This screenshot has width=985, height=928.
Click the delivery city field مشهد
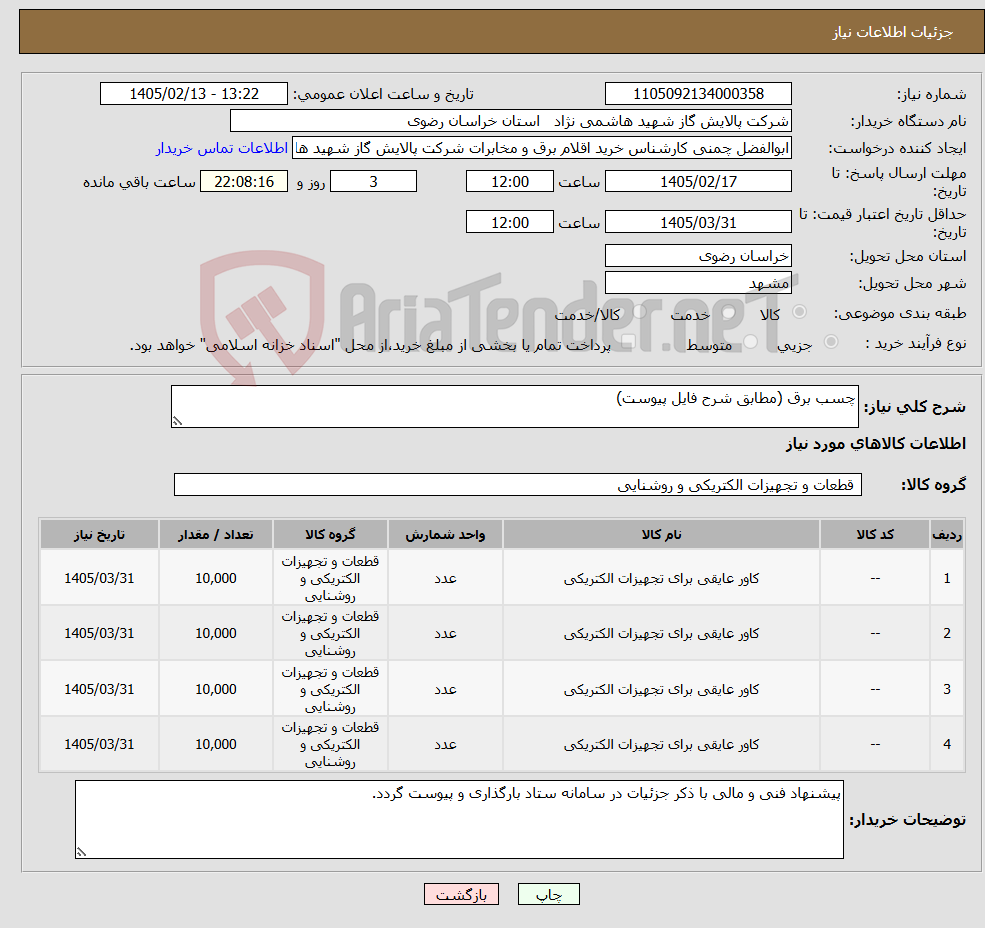pyautogui.click(x=698, y=283)
